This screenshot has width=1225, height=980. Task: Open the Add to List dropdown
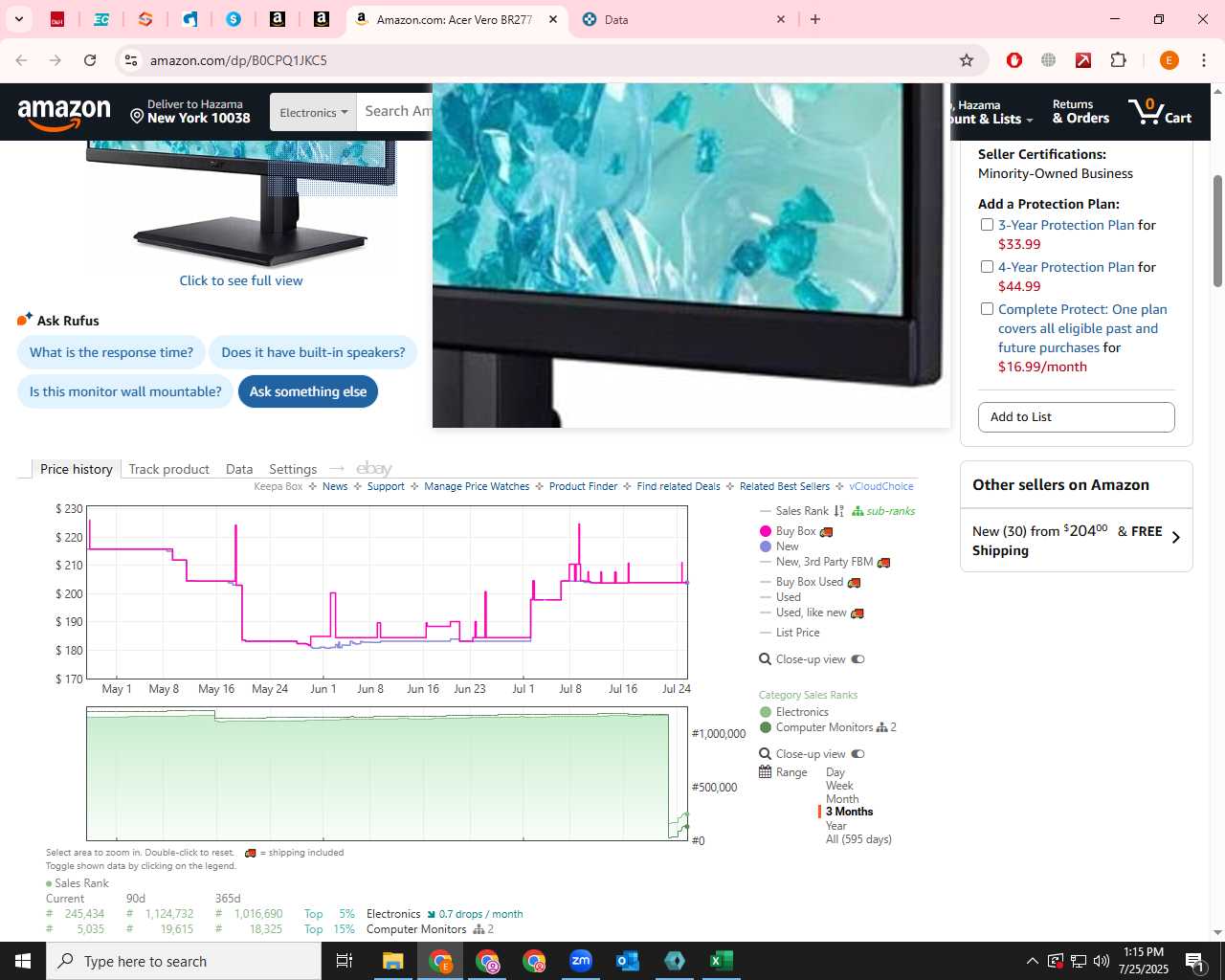click(x=1076, y=417)
